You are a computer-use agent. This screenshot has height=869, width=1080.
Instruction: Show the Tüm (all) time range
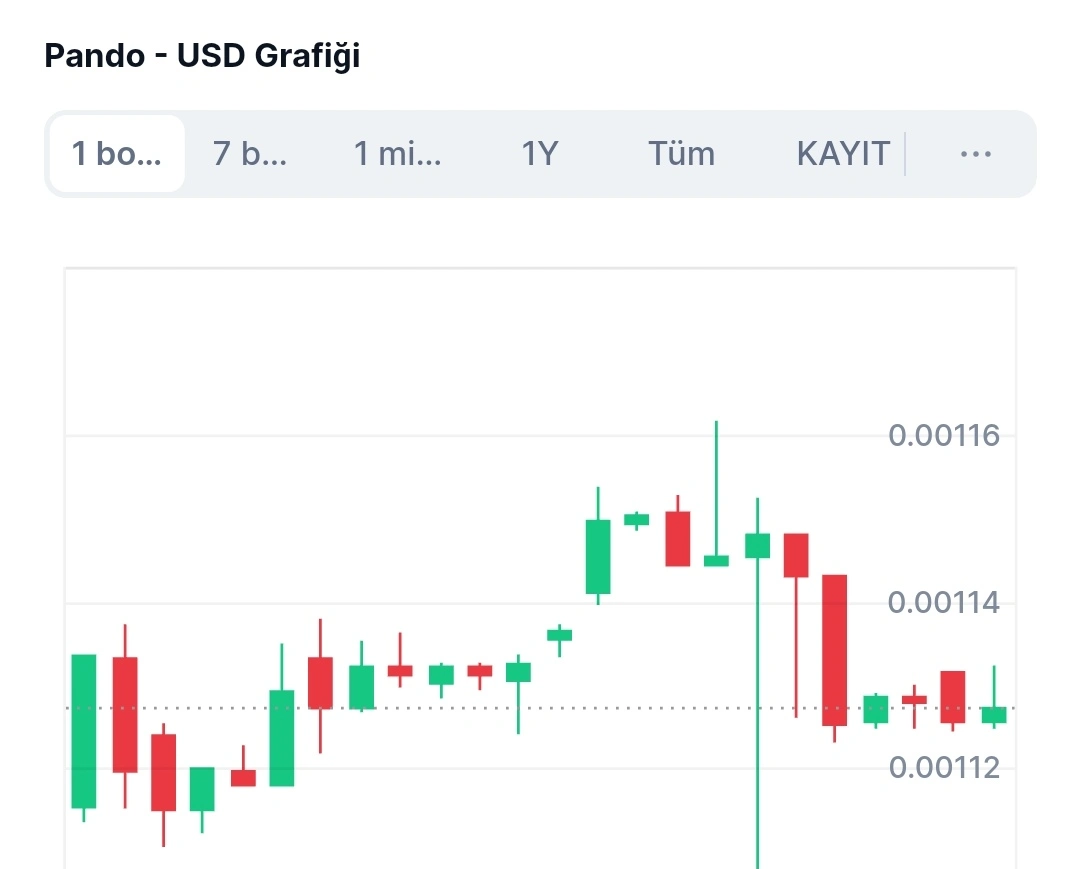[x=681, y=154]
